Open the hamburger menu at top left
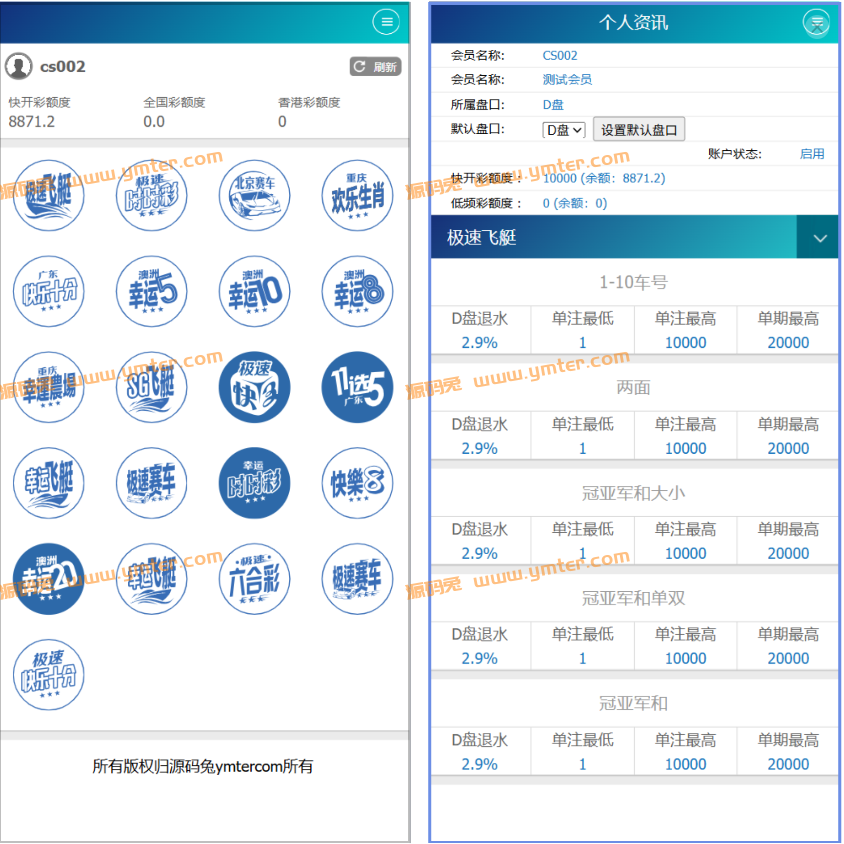This screenshot has height=844, width=844. pos(386,21)
